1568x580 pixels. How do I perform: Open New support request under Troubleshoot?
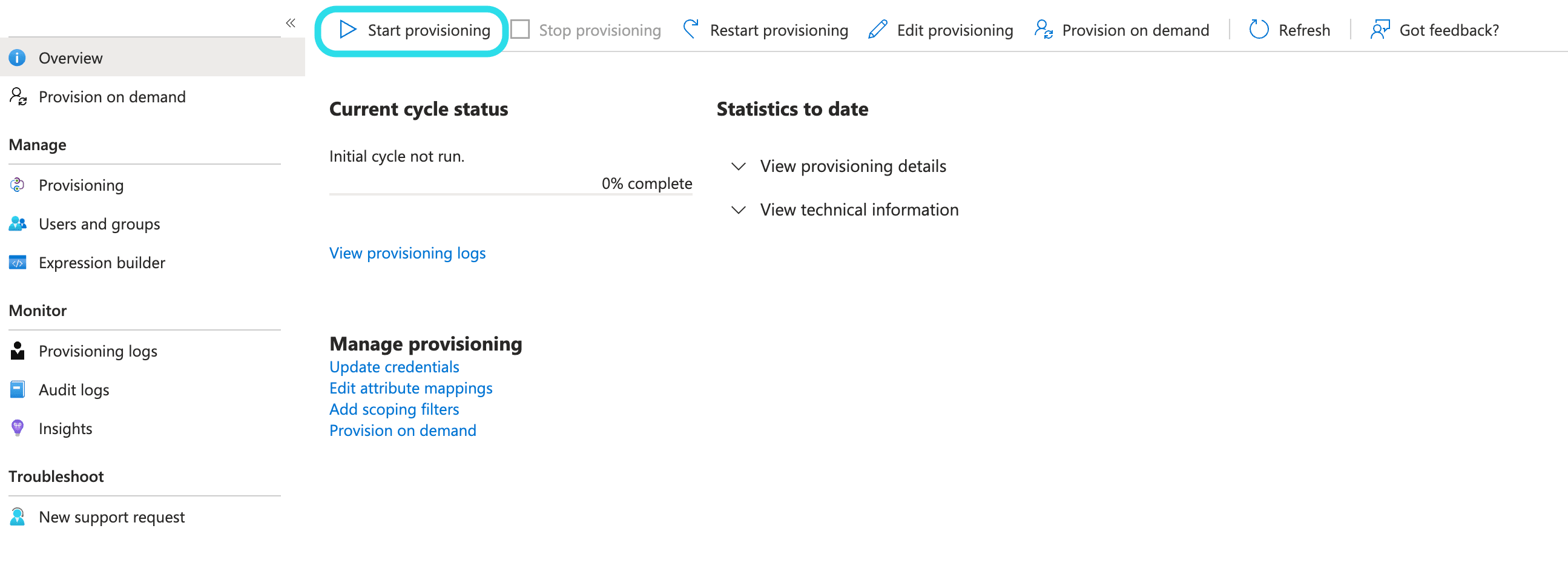pyautogui.click(x=112, y=516)
